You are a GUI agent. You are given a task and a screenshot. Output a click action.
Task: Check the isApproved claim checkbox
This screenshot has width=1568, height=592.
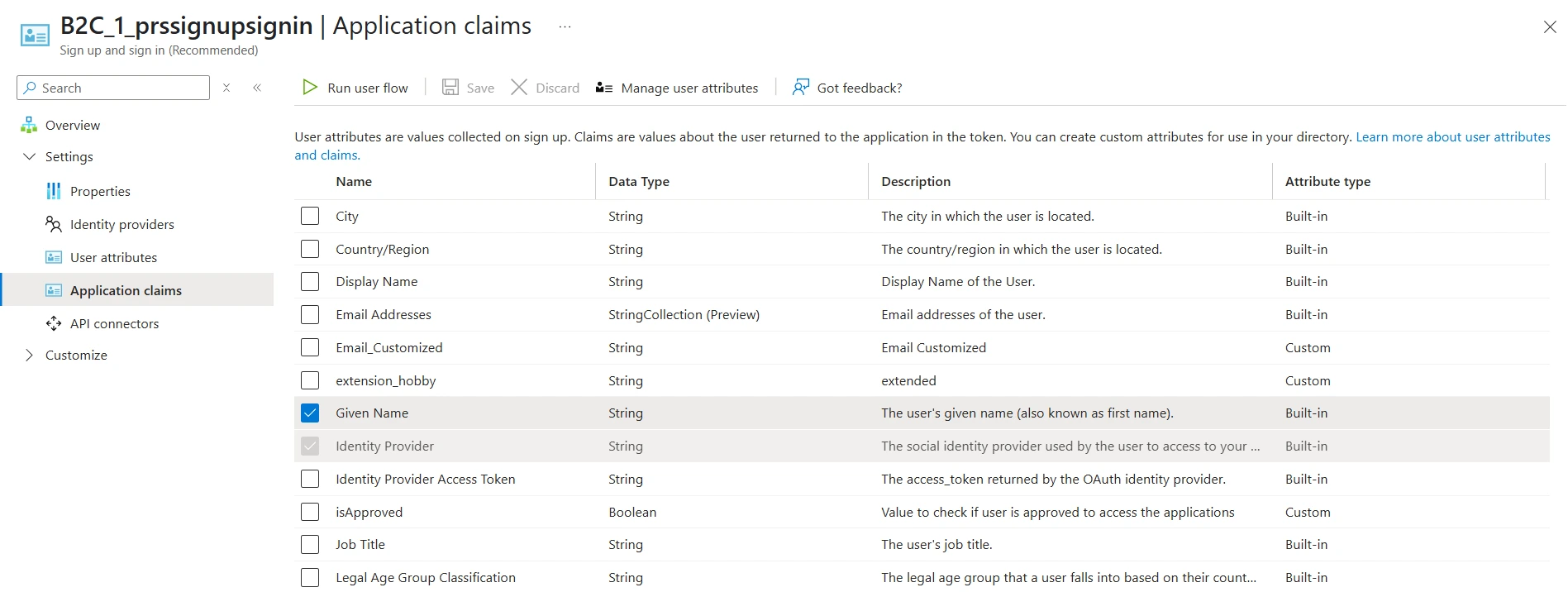(310, 512)
